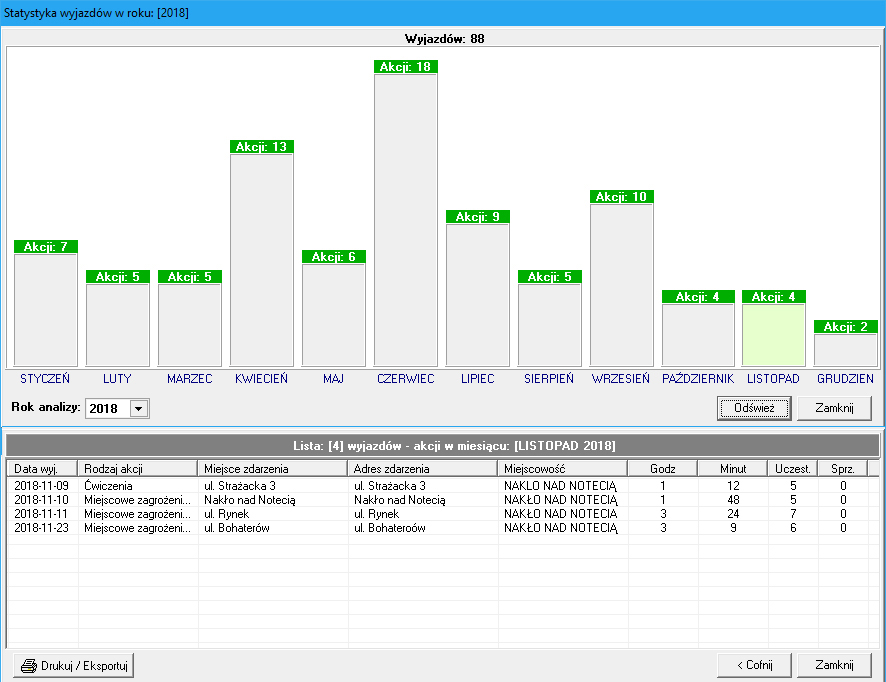Click the Nakło nad Notecią place cell
The width and height of the screenshot is (886, 682).
(x=250, y=499)
